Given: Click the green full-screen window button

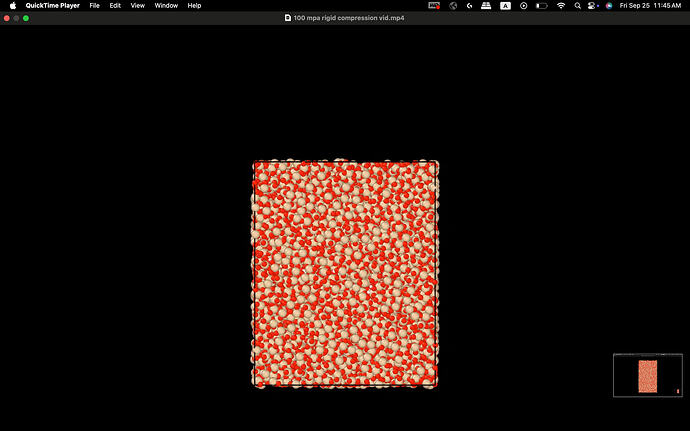Looking at the screenshot, I should 26,18.
